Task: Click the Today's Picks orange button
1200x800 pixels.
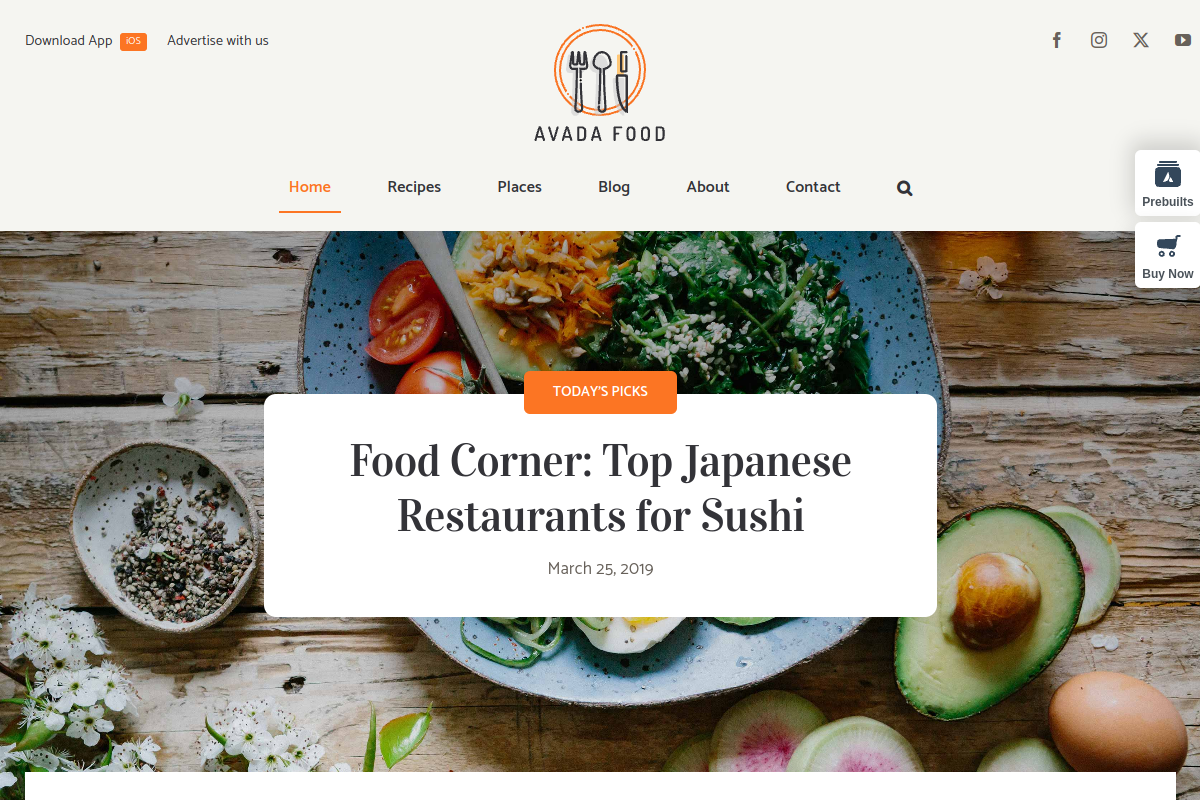Action: pyautogui.click(x=600, y=392)
